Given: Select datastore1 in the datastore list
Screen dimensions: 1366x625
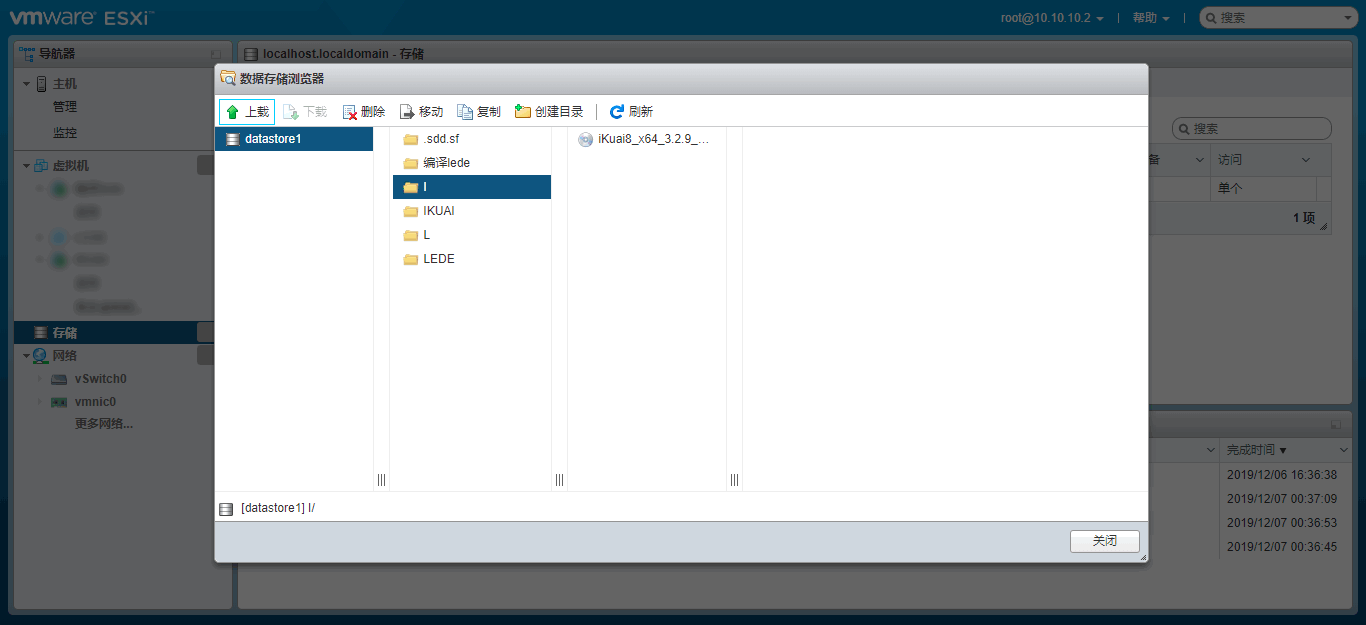Looking at the screenshot, I should 294,139.
